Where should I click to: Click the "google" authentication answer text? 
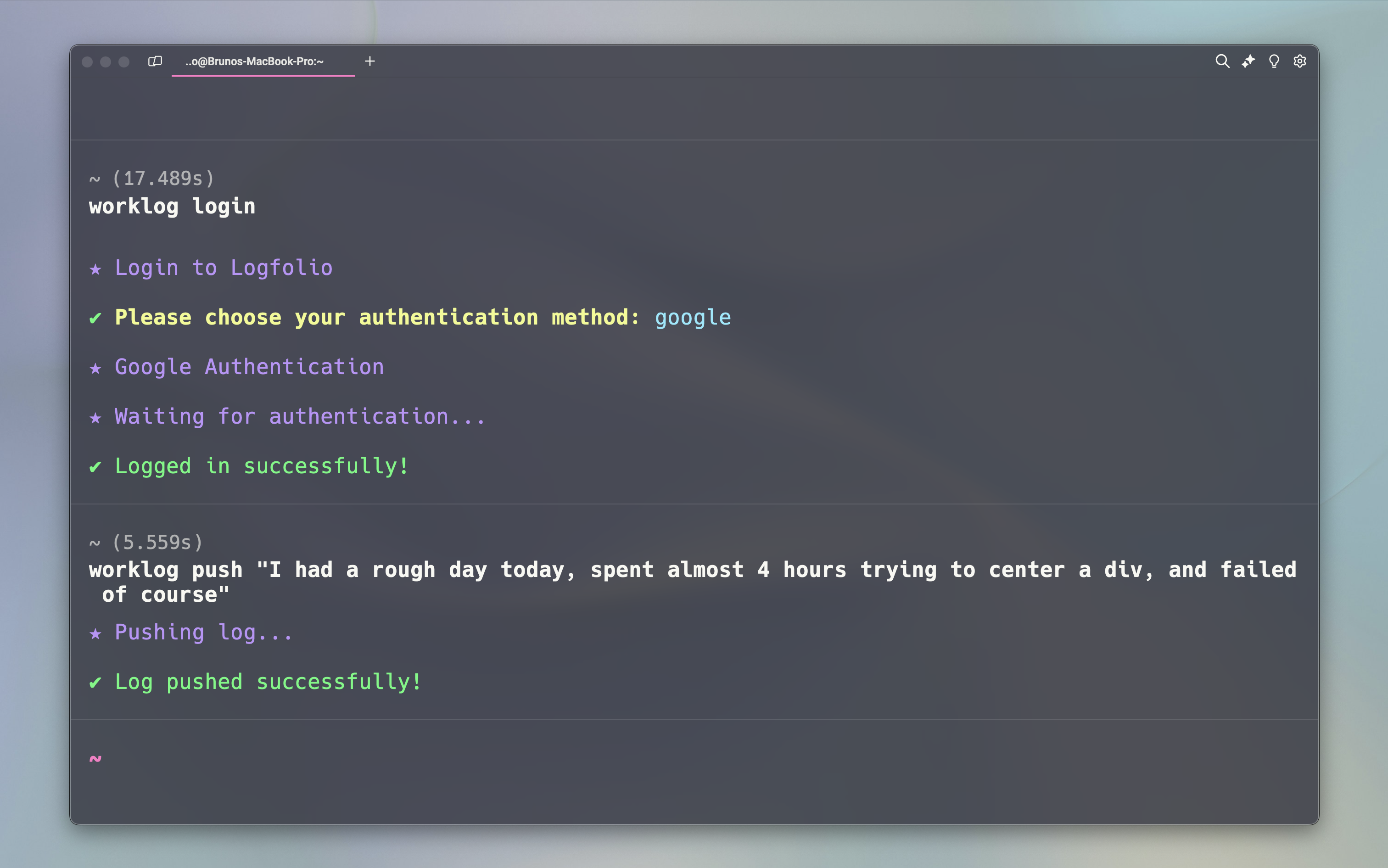tap(693, 318)
